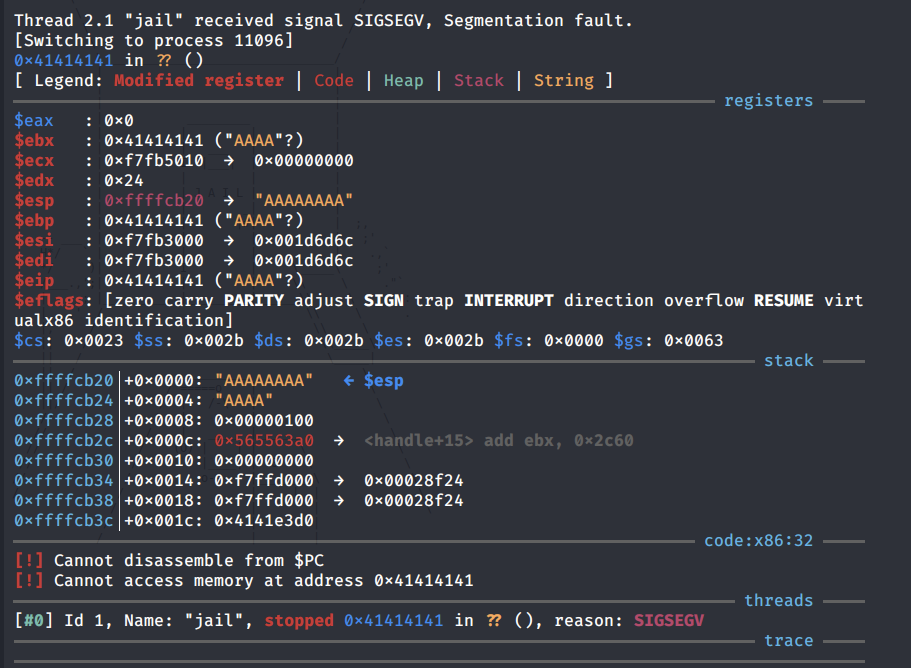911x668 pixels.
Task: Click the $eflags register label
Action: (x=48, y=300)
